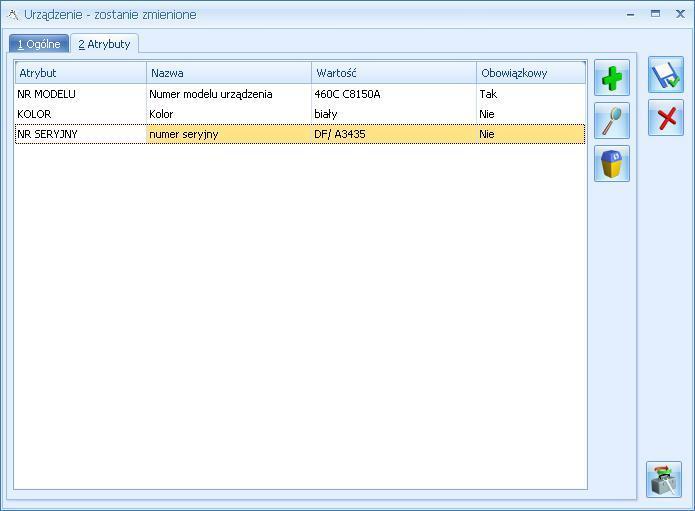Select the NR MODELU attribute cell
Viewport: 695px width, 511px height.
pos(81,94)
